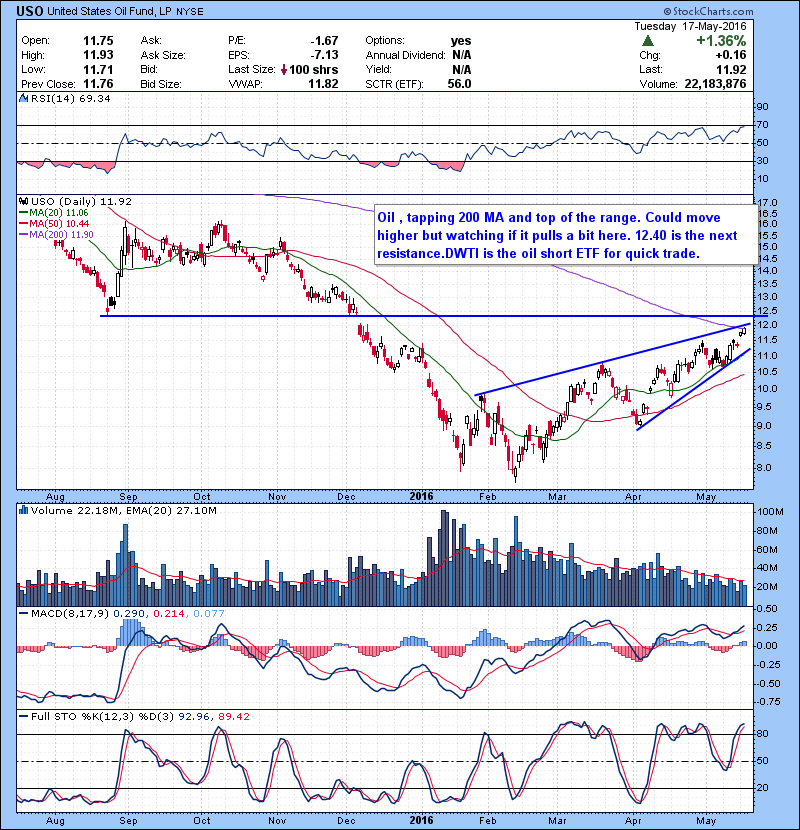Image resolution: width=800 pixels, height=830 pixels.
Task: Click the MACD value 0.290
Action: [129, 614]
